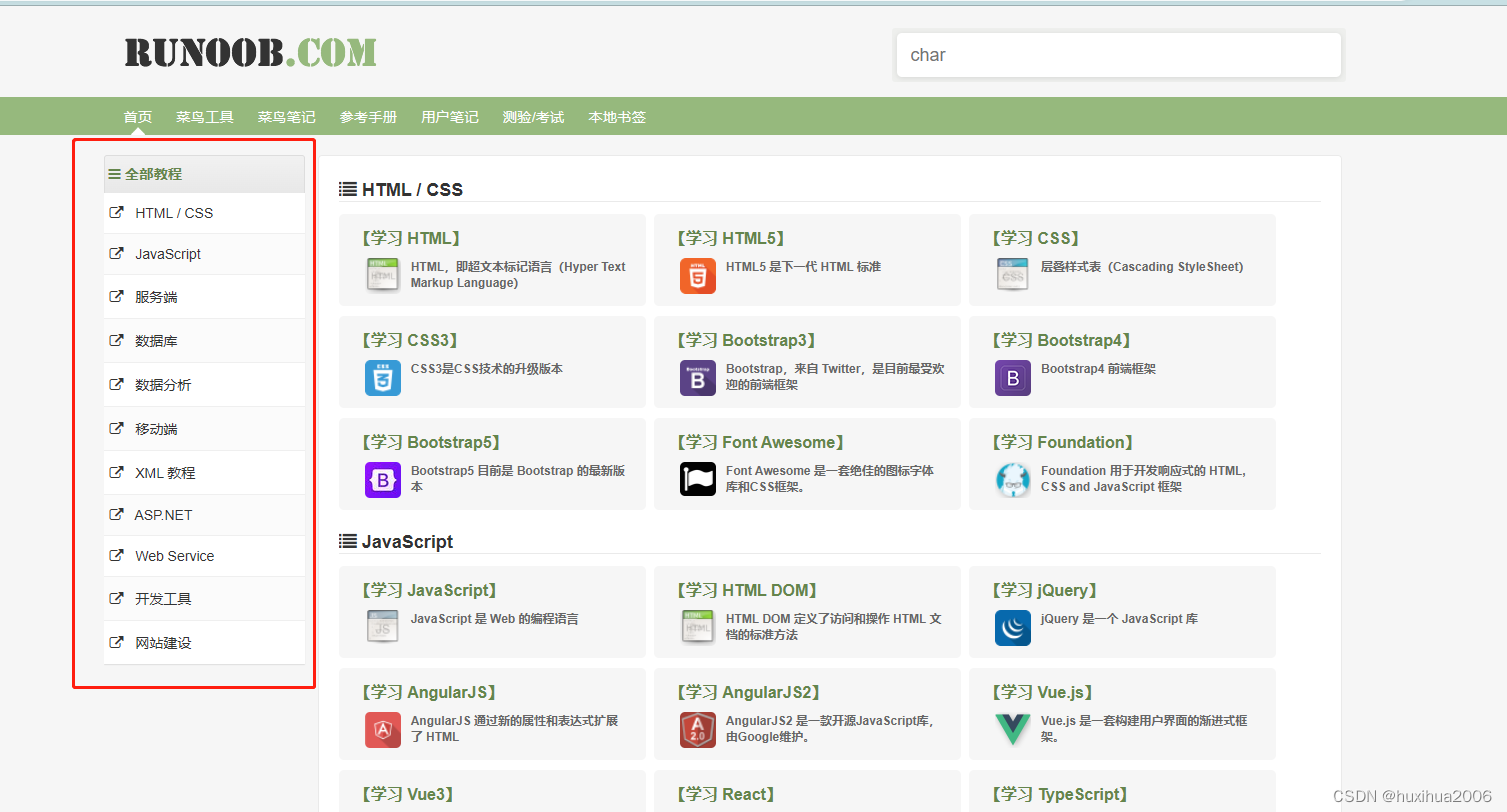Click external-link icon beside Web Service

click(x=116, y=555)
